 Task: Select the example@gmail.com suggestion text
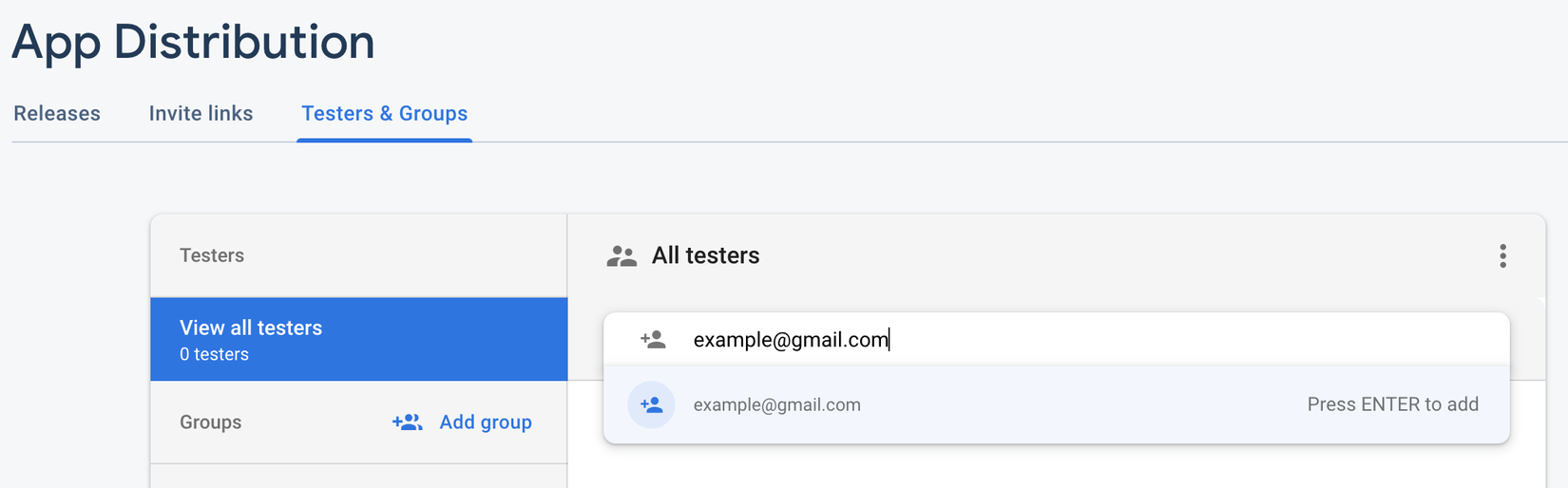pos(777,405)
